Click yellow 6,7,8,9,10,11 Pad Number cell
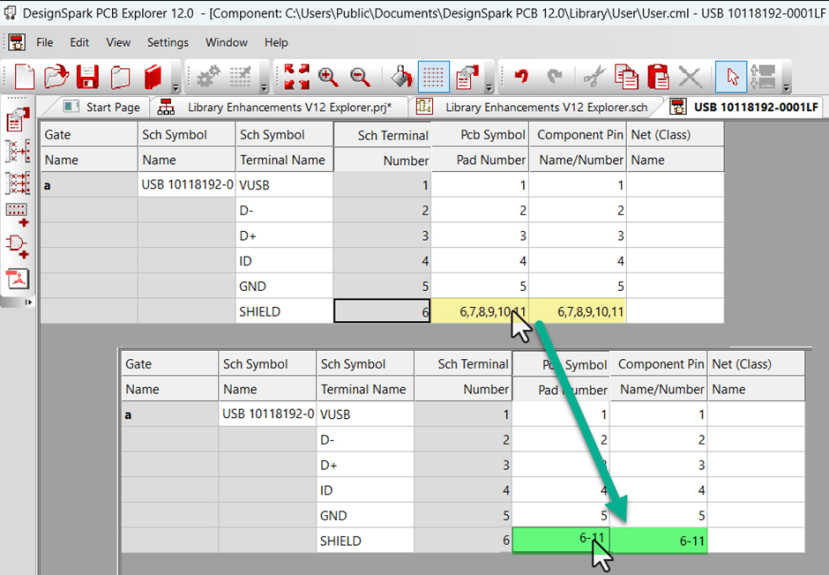The height and width of the screenshot is (575, 829). (480, 312)
